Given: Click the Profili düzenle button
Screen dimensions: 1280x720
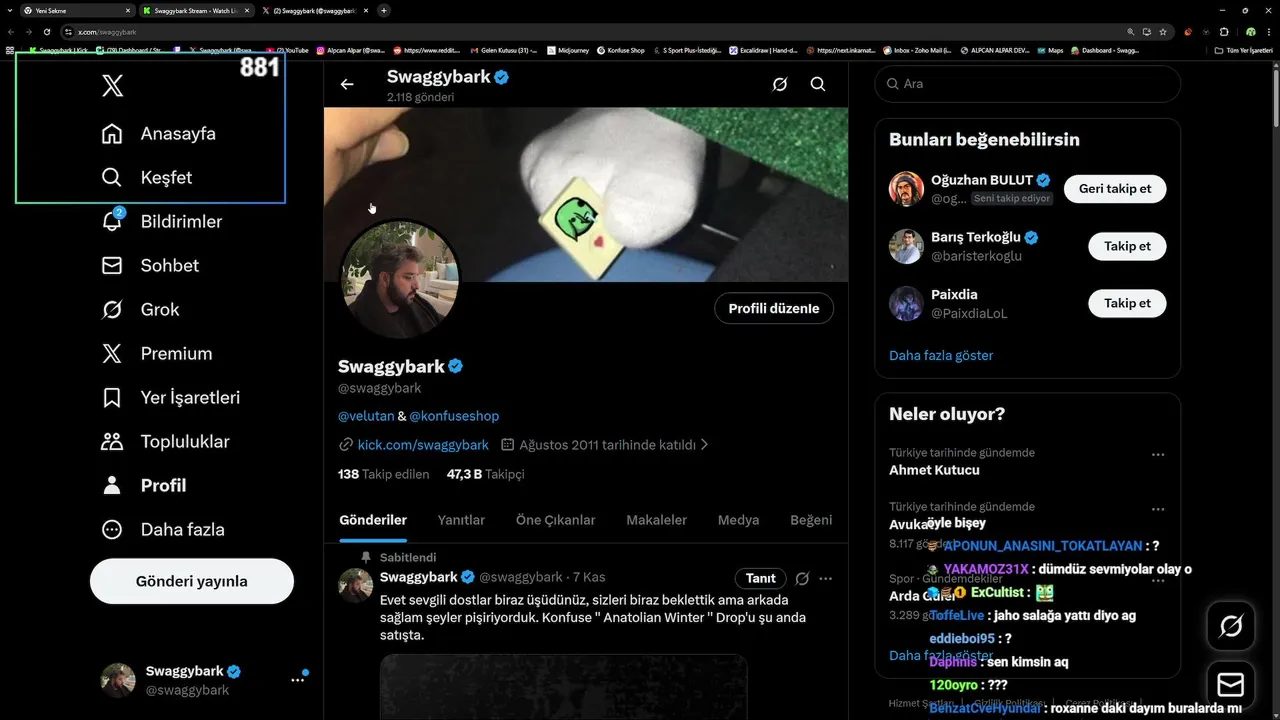Looking at the screenshot, I should (x=774, y=308).
